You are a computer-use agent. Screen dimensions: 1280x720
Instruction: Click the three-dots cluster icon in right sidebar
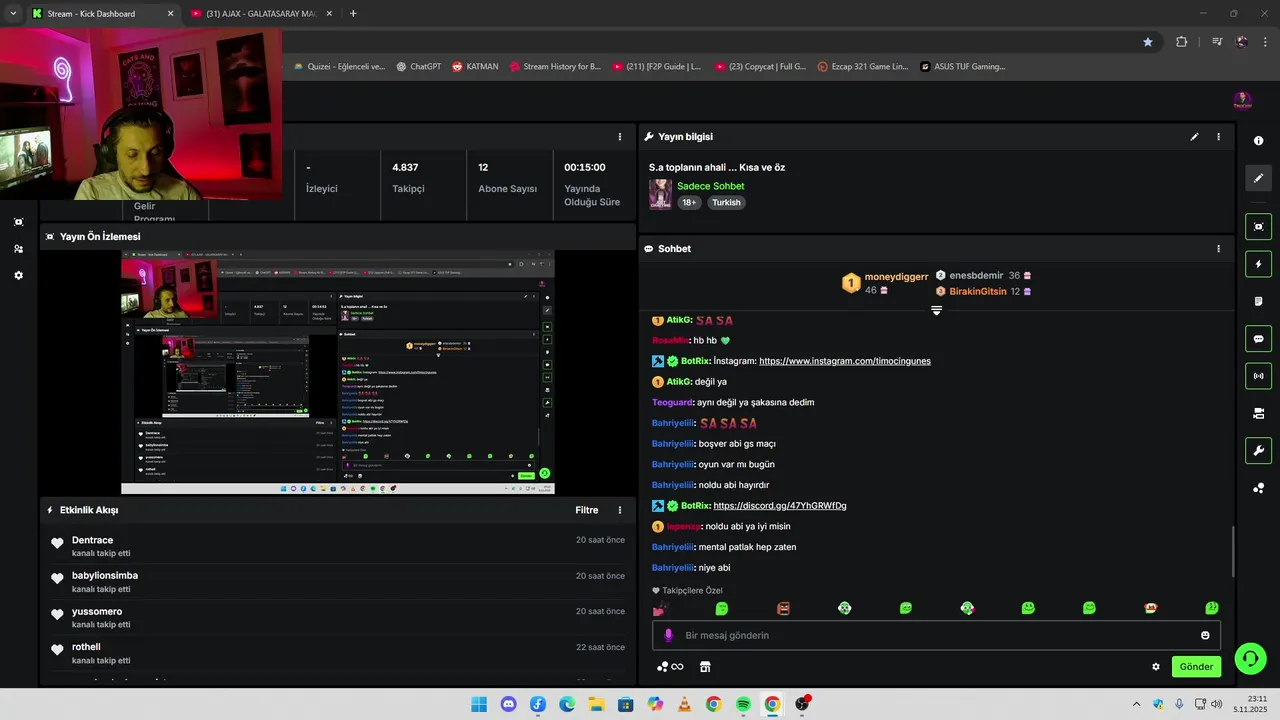(x=1258, y=488)
